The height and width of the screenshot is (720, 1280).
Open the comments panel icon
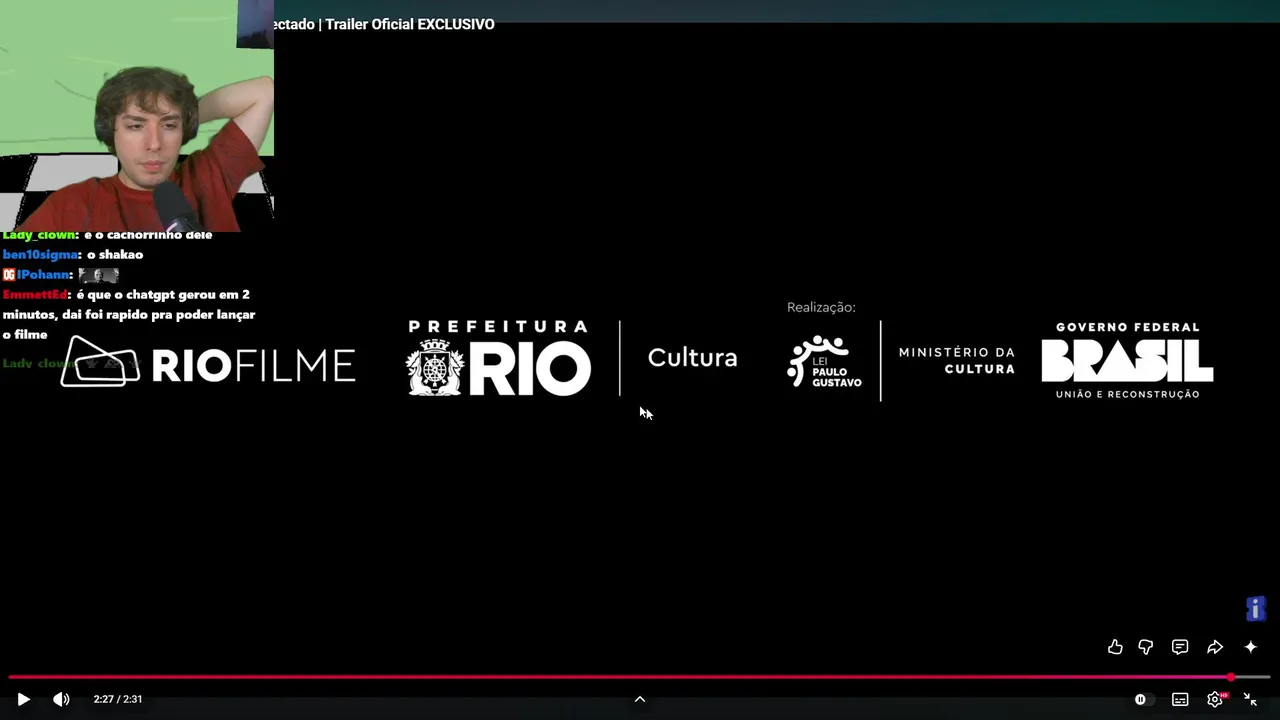click(1180, 647)
